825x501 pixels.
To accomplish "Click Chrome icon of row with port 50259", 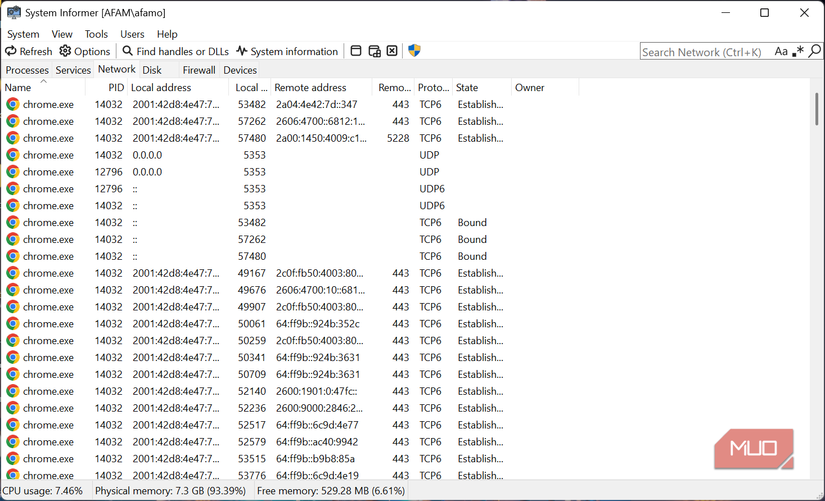I will pos(13,340).
